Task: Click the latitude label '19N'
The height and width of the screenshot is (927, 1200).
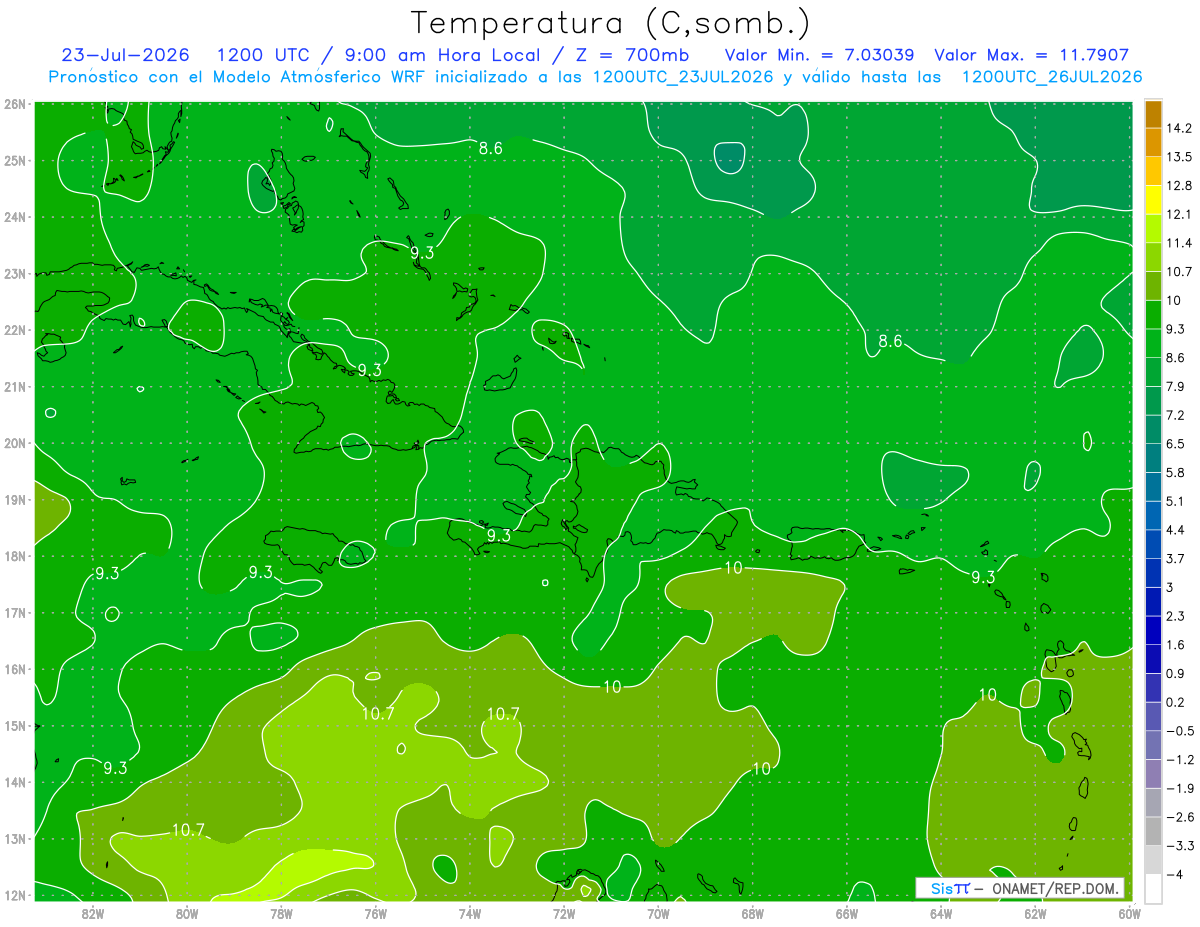Action: click(x=15, y=499)
